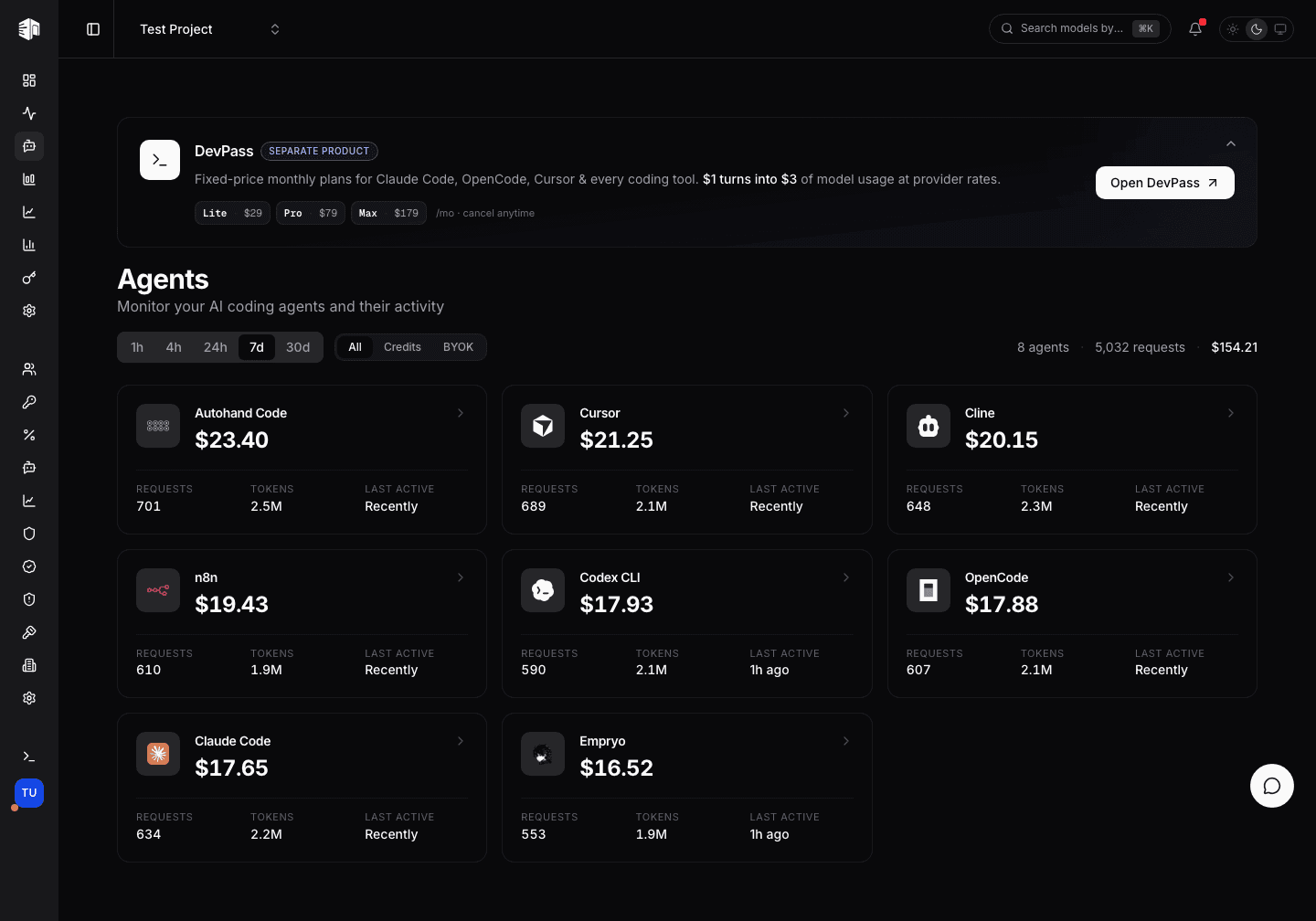This screenshot has width=1316, height=921.
Task: Select the 1h time range tab
Action: point(137,347)
